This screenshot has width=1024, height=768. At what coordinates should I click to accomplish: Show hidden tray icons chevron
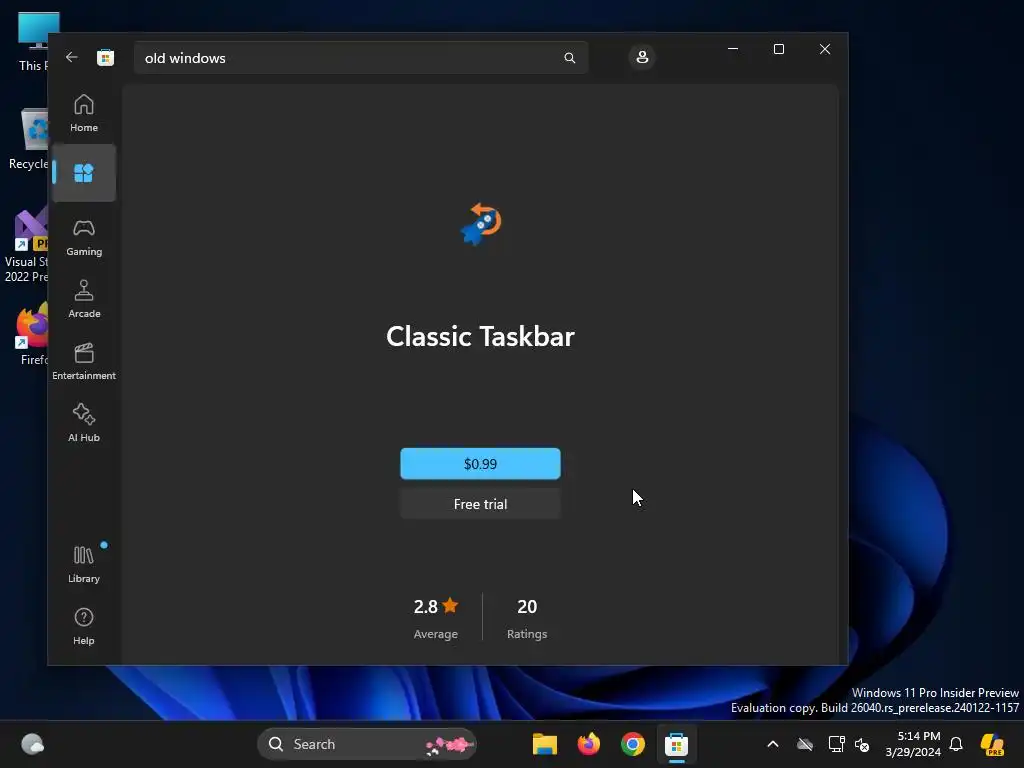[x=773, y=744]
